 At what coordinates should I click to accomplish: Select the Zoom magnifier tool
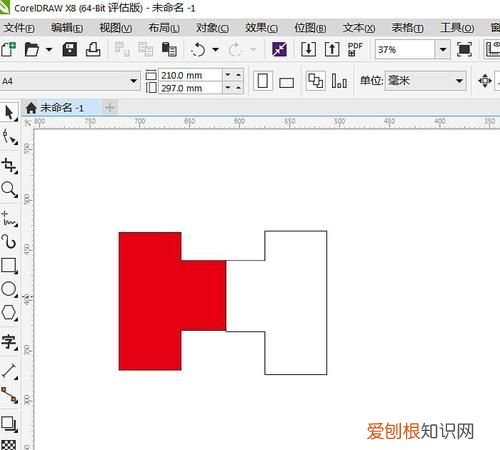point(9,189)
